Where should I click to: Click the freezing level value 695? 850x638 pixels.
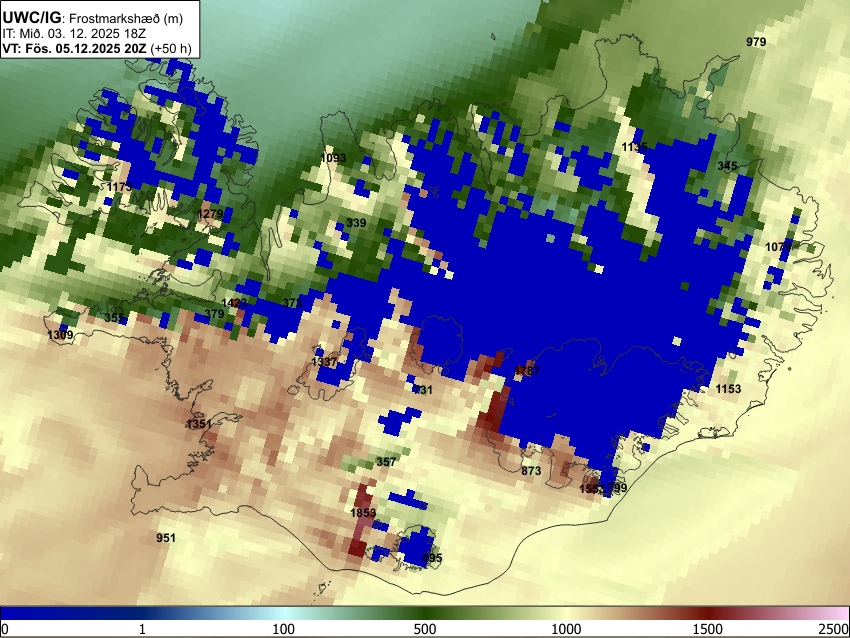coord(433,557)
